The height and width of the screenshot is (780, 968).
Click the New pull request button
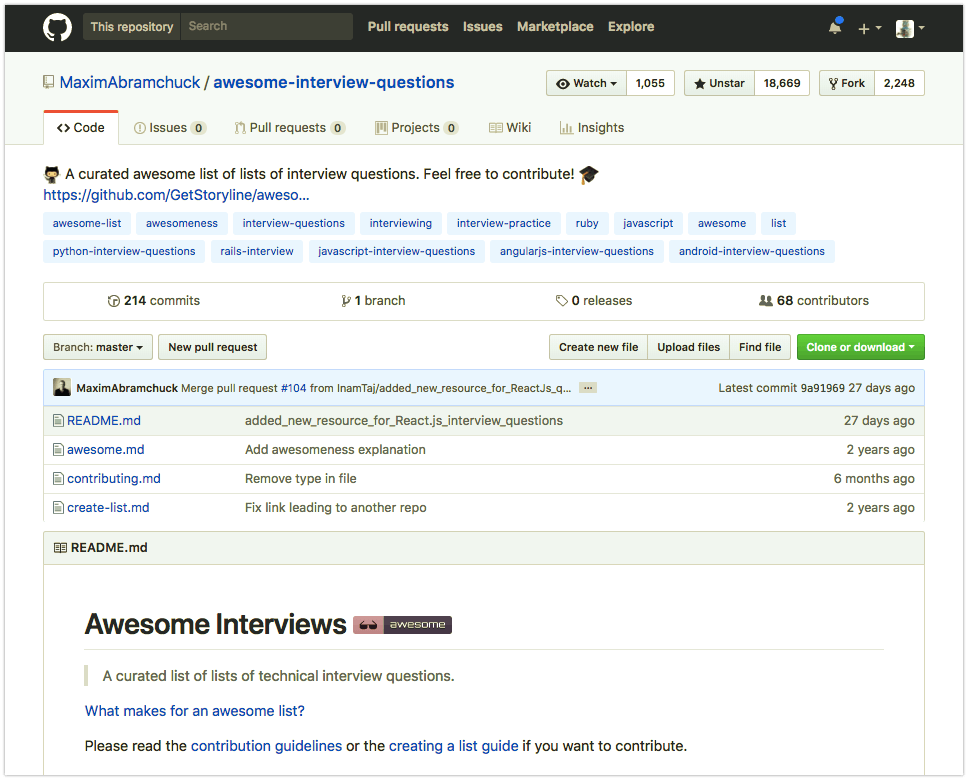tap(212, 348)
